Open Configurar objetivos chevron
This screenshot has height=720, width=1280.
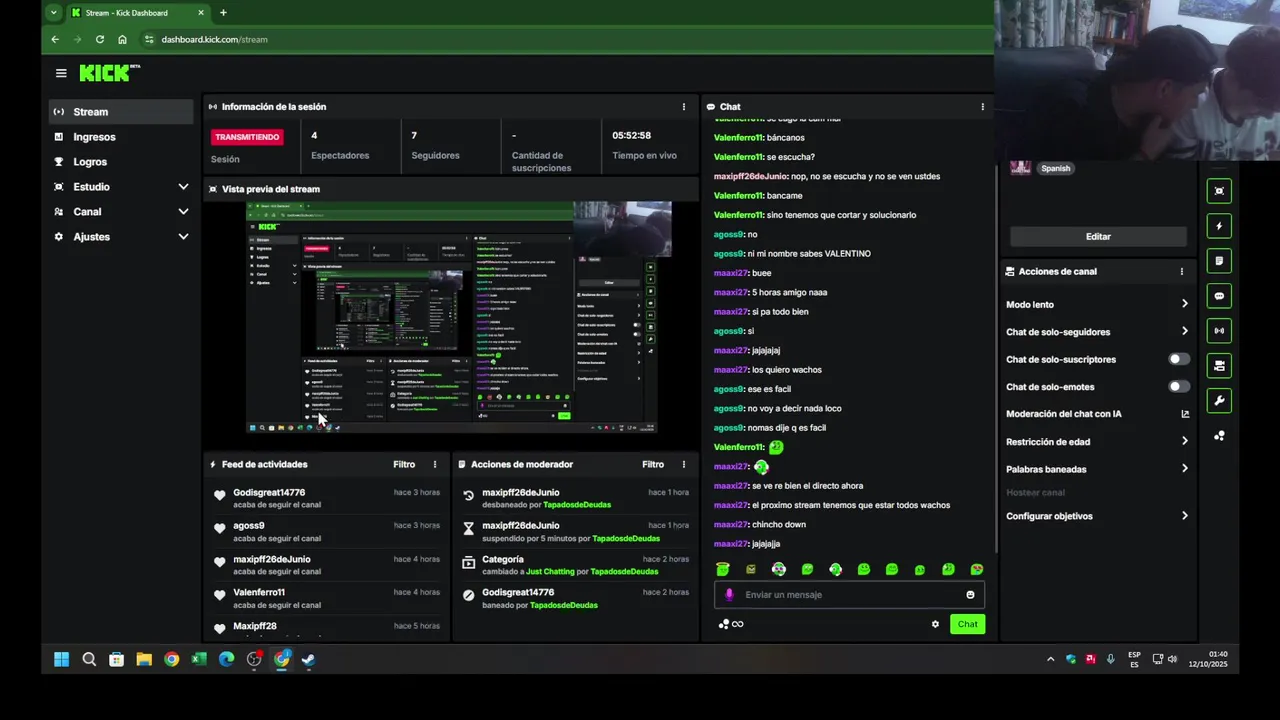1185,516
